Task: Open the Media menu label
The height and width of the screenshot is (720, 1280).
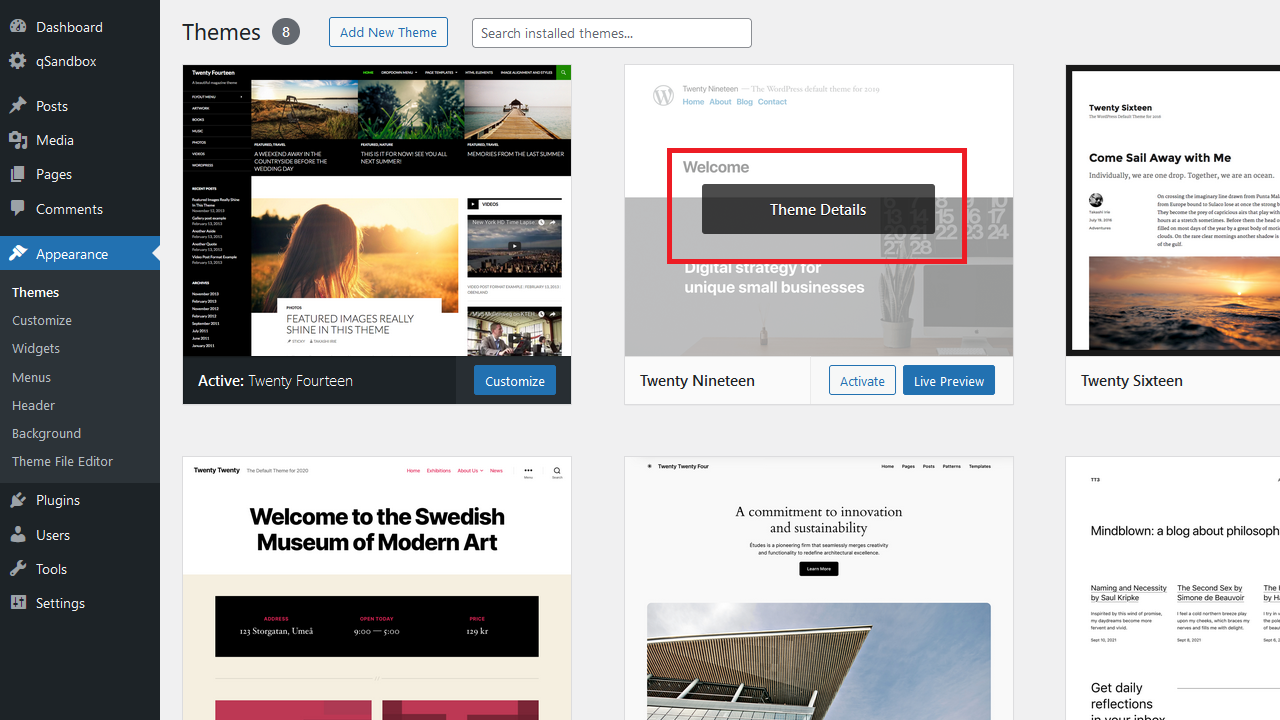Action: (55, 140)
